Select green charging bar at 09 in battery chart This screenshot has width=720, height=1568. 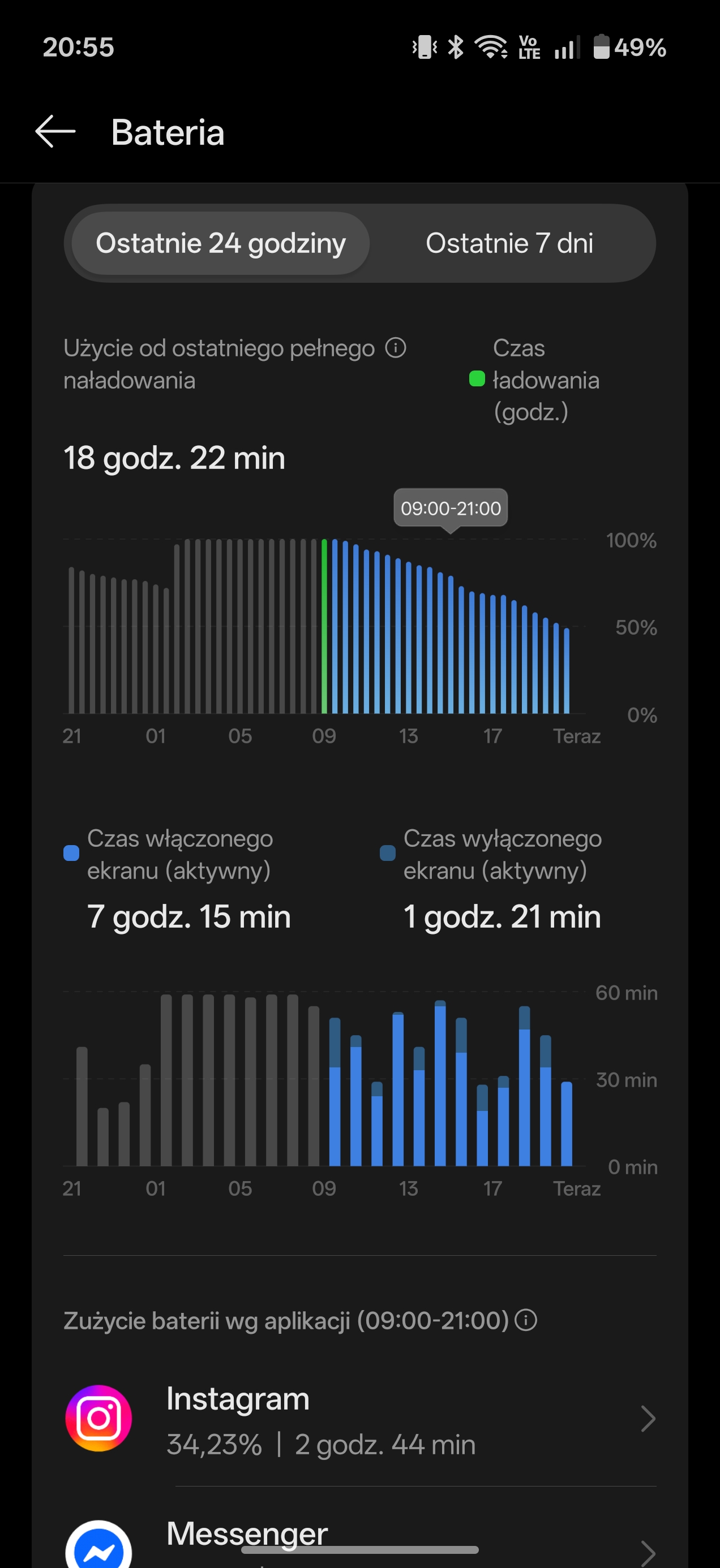coord(324,626)
